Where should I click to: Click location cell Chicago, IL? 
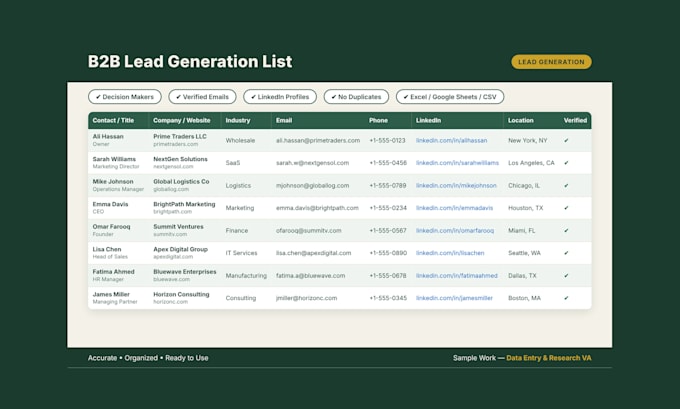point(524,186)
